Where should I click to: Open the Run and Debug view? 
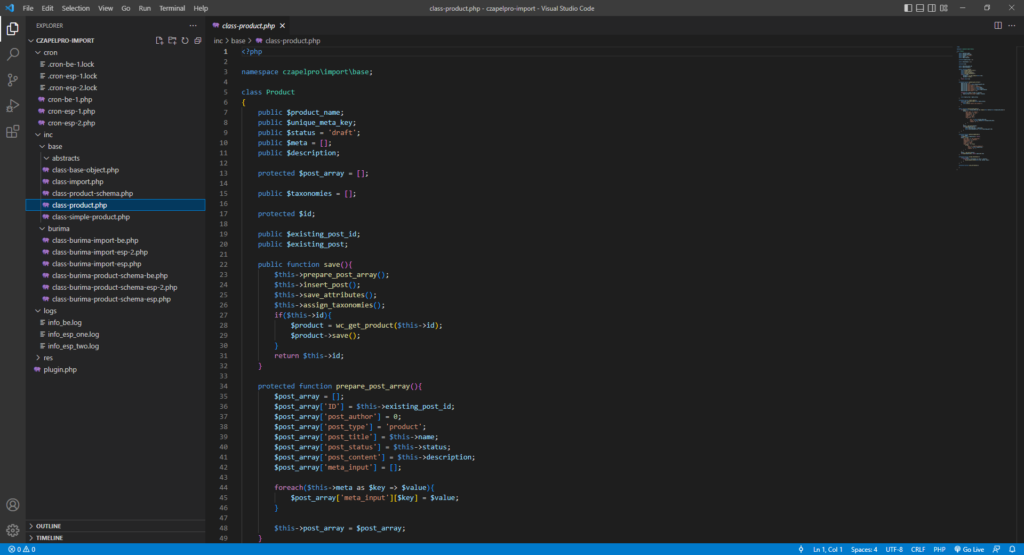12,106
